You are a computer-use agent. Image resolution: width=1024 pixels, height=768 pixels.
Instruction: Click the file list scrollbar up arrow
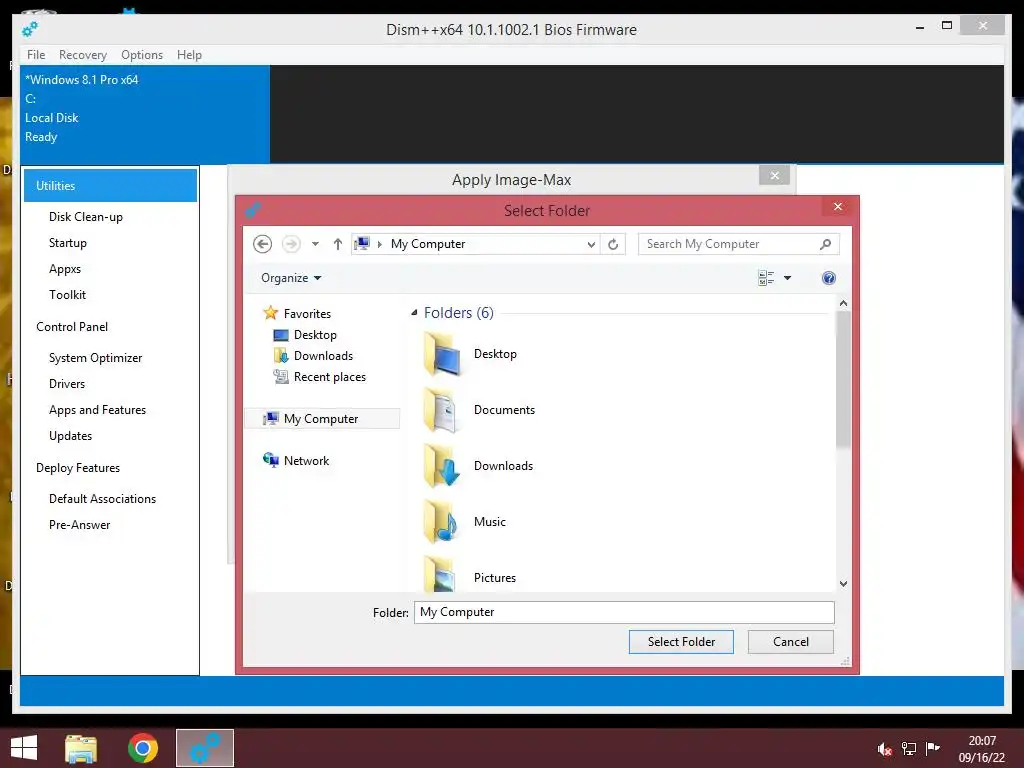click(843, 304)
